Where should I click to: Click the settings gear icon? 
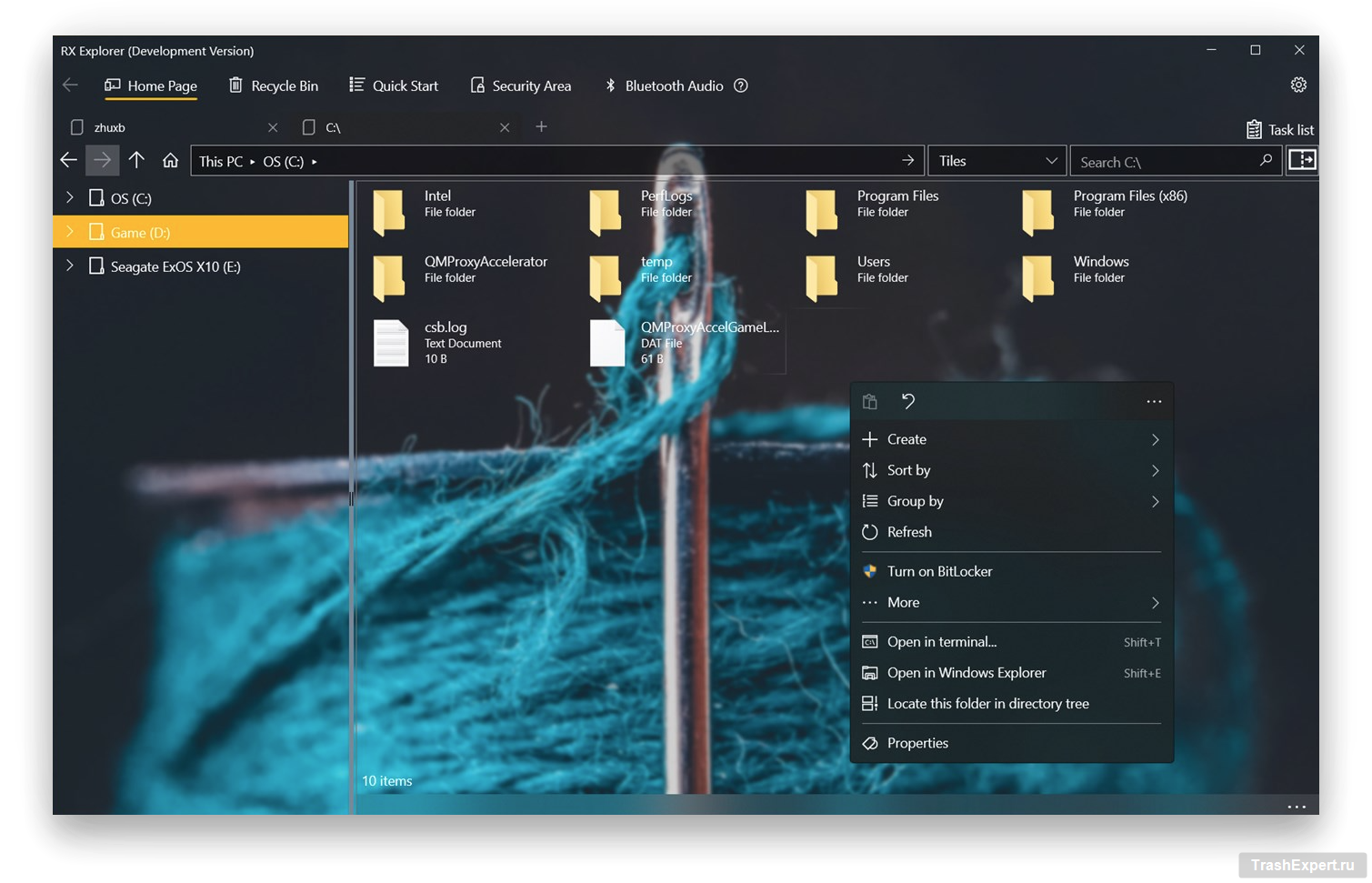[x=1298, y=85]
